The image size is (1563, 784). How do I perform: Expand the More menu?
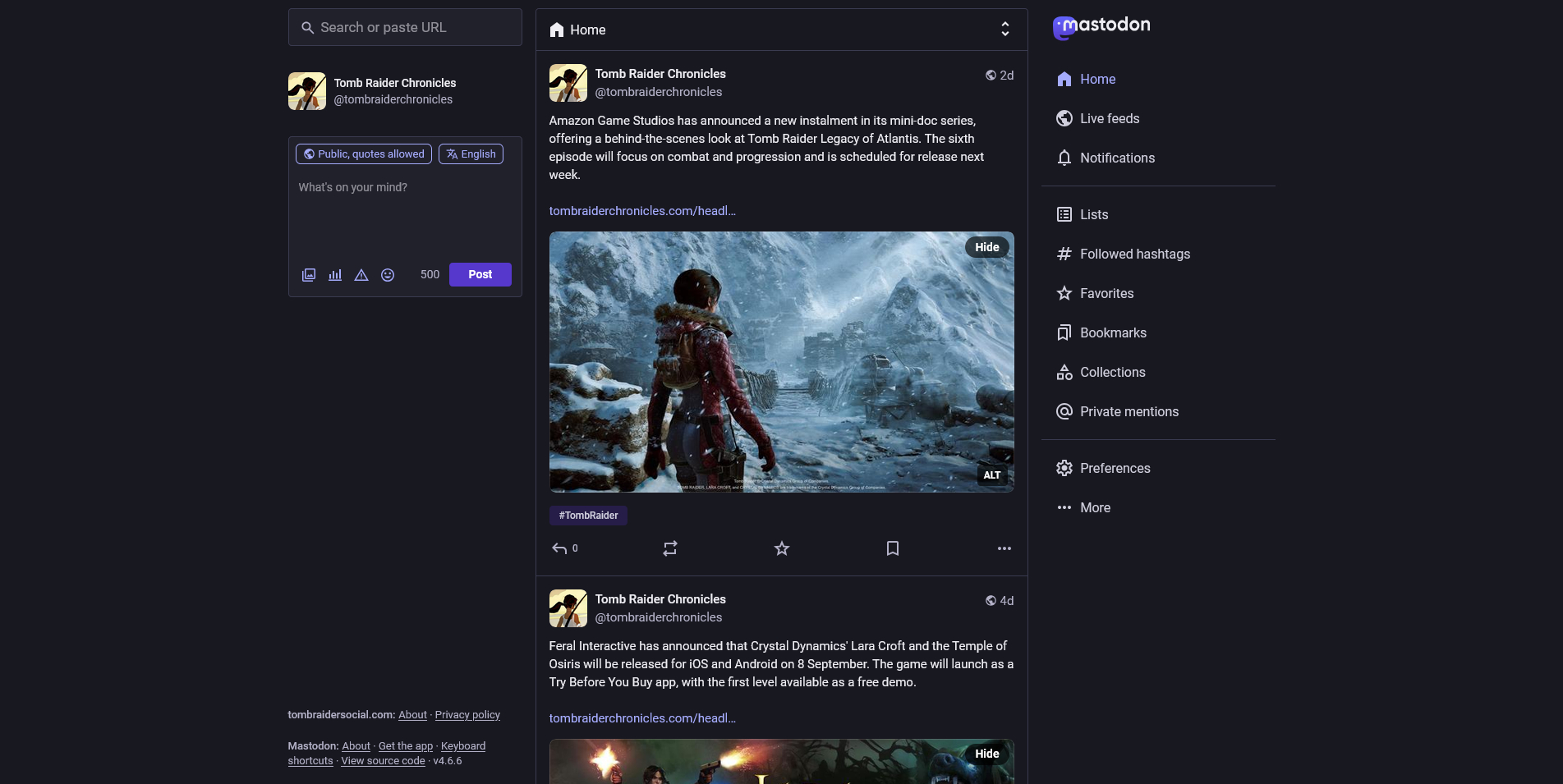tap(1083, 507)
